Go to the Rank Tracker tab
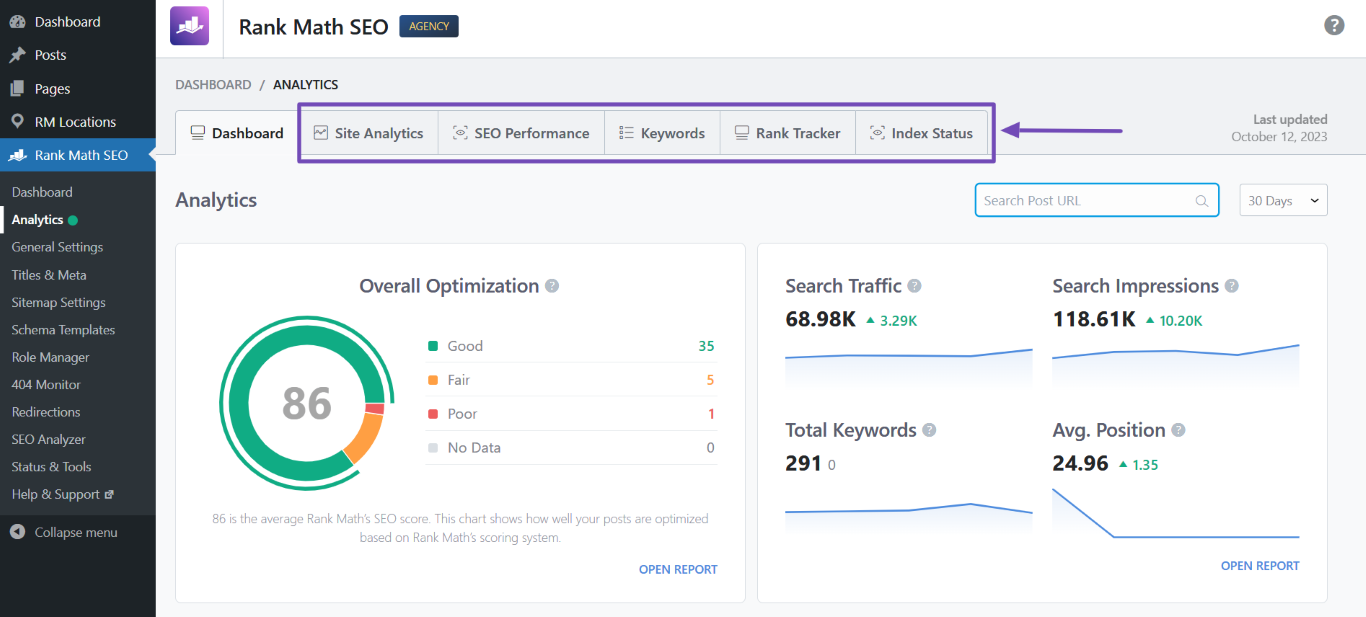This screenshot has height=617, width=1366. tap(788, 133)
